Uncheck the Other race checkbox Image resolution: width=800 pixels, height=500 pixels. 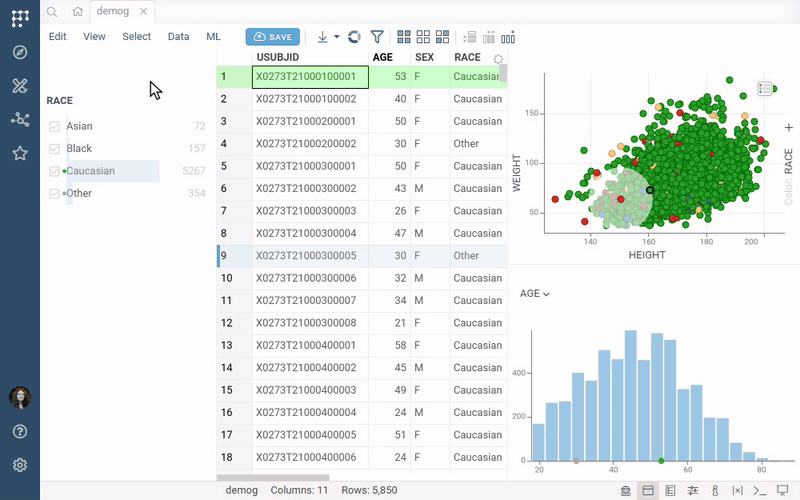(x=54, y=194)
